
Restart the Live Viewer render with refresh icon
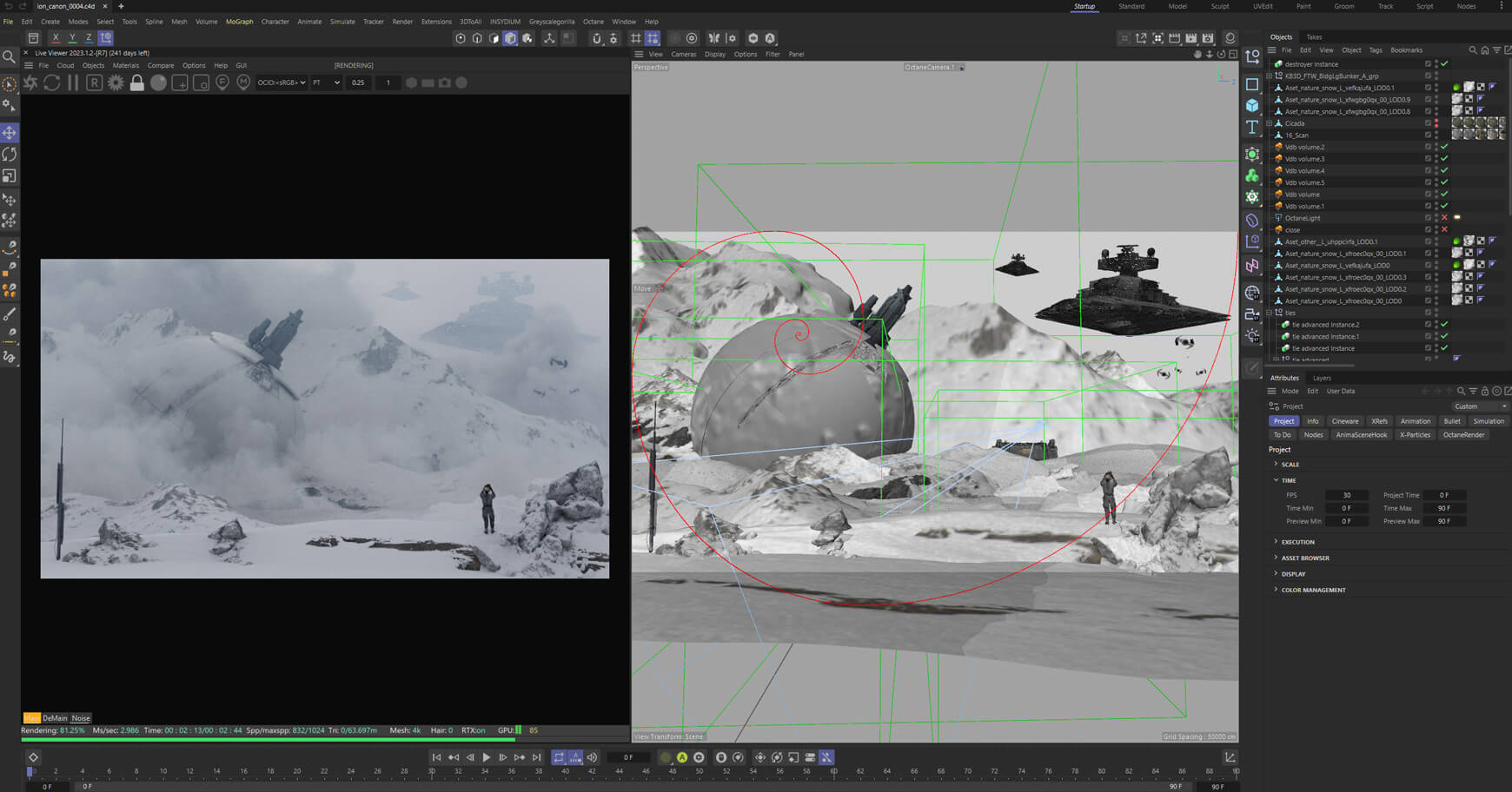click(52, 82)
